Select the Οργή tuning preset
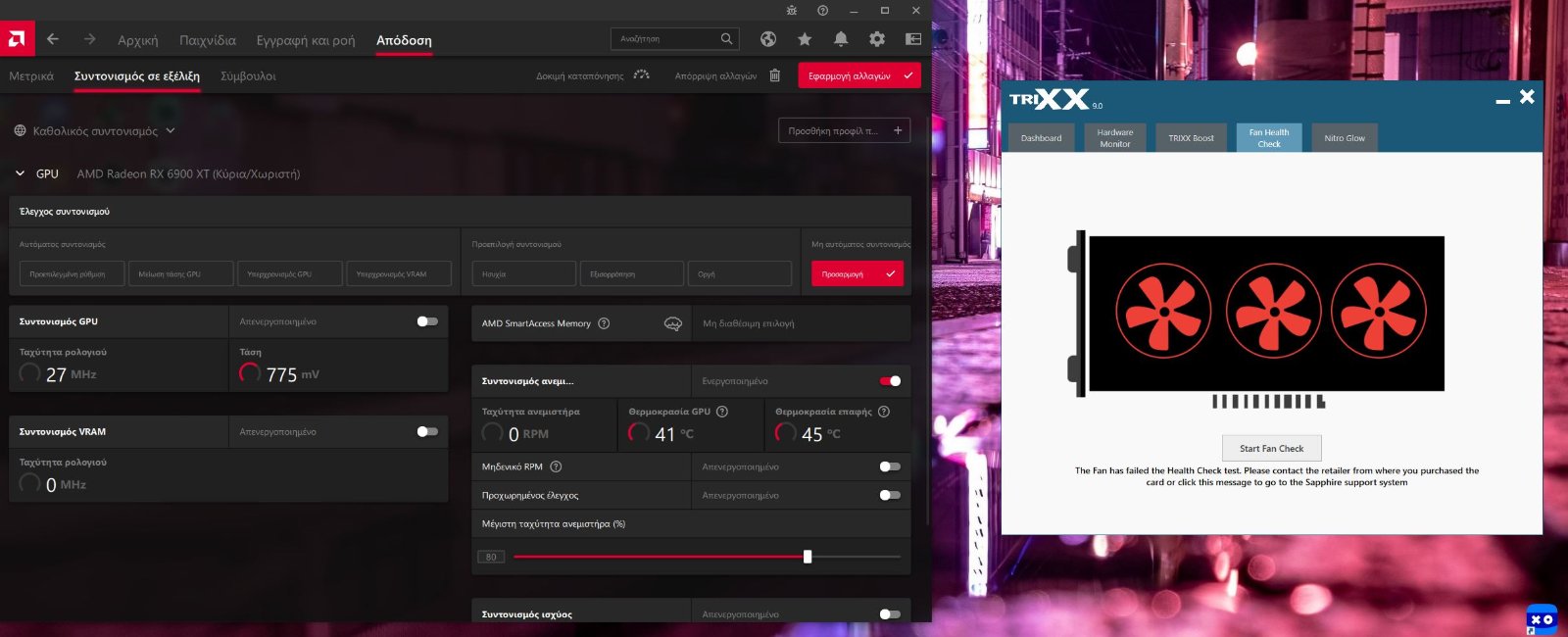This screenshot has width=1568, height=637. [x=739, y=273]
